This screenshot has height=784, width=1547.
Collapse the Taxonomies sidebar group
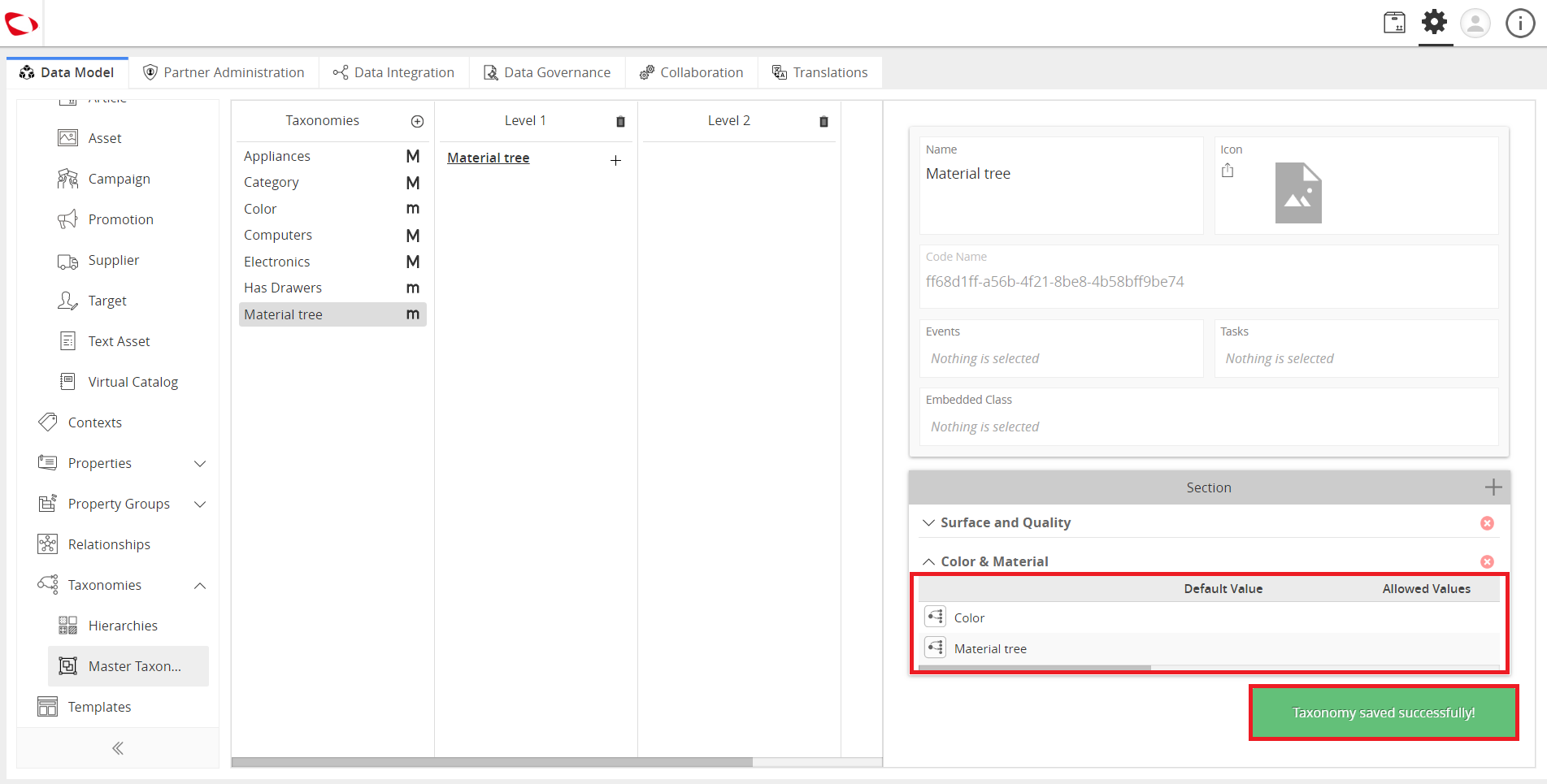coord(200,586)
